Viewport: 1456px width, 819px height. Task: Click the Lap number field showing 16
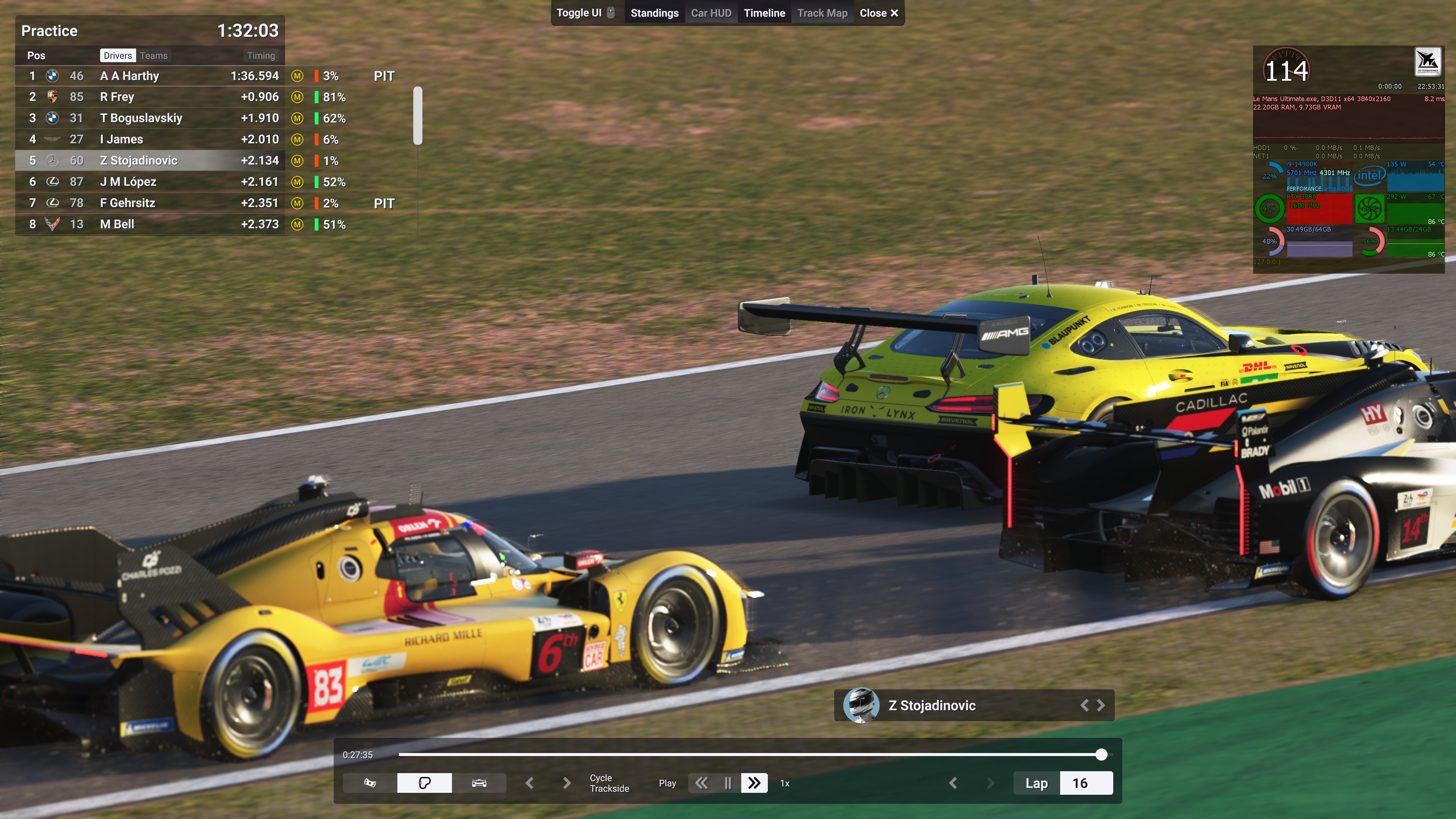(1086, 783)
